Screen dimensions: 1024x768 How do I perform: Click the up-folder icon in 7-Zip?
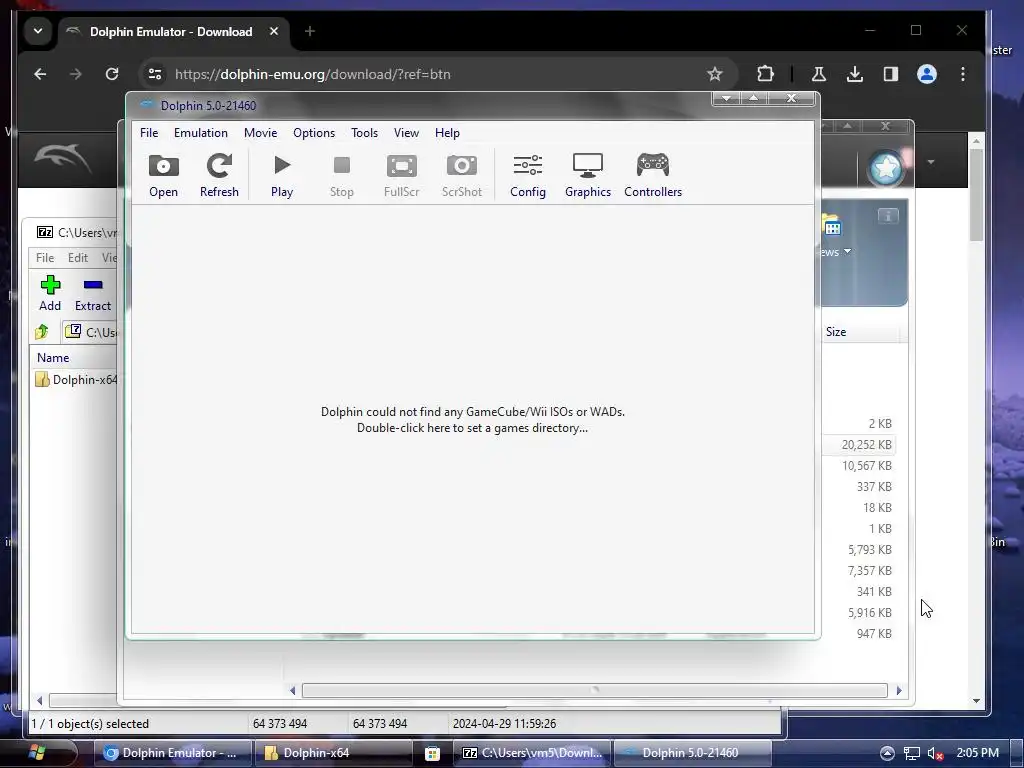(x=42, y=332)
